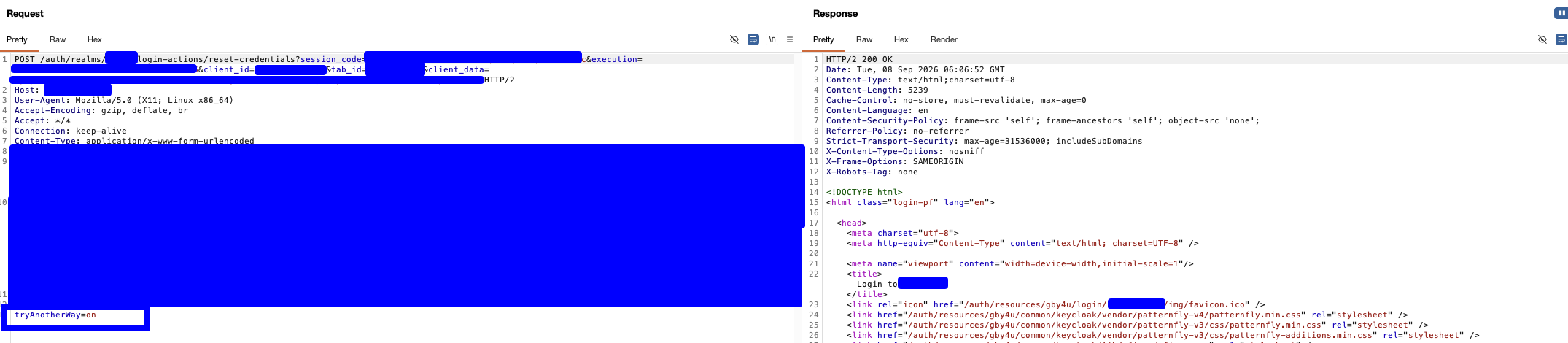1568x343 pixels.
Task: Click the session_code parameter name
Action: [330, 59]
